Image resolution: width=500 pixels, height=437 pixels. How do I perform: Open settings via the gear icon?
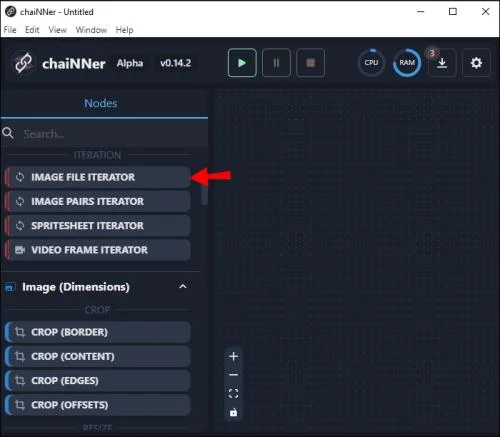click(476, 63)
